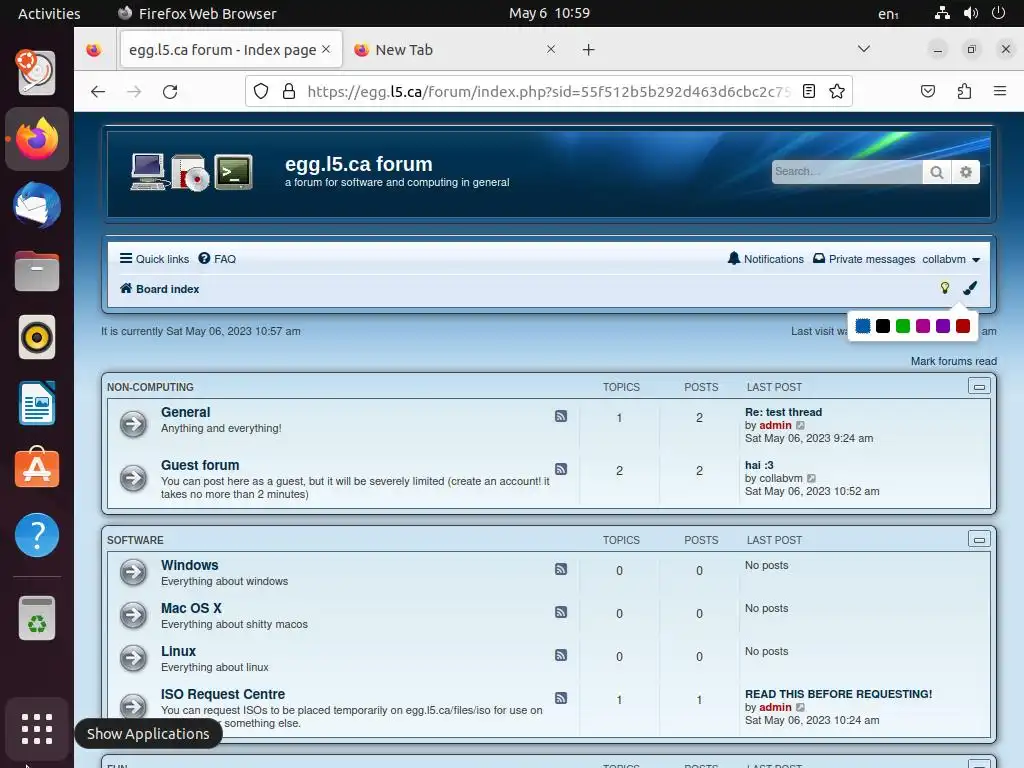1024x768 pixels.
Task: Reload the current page
Action: (x=170, y=91)
